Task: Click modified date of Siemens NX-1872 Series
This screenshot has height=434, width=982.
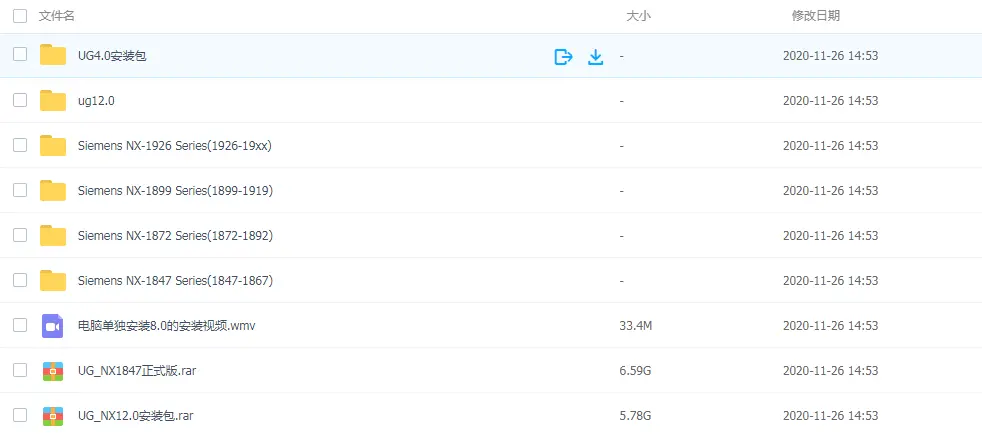Action: click(x=830, y=236)
